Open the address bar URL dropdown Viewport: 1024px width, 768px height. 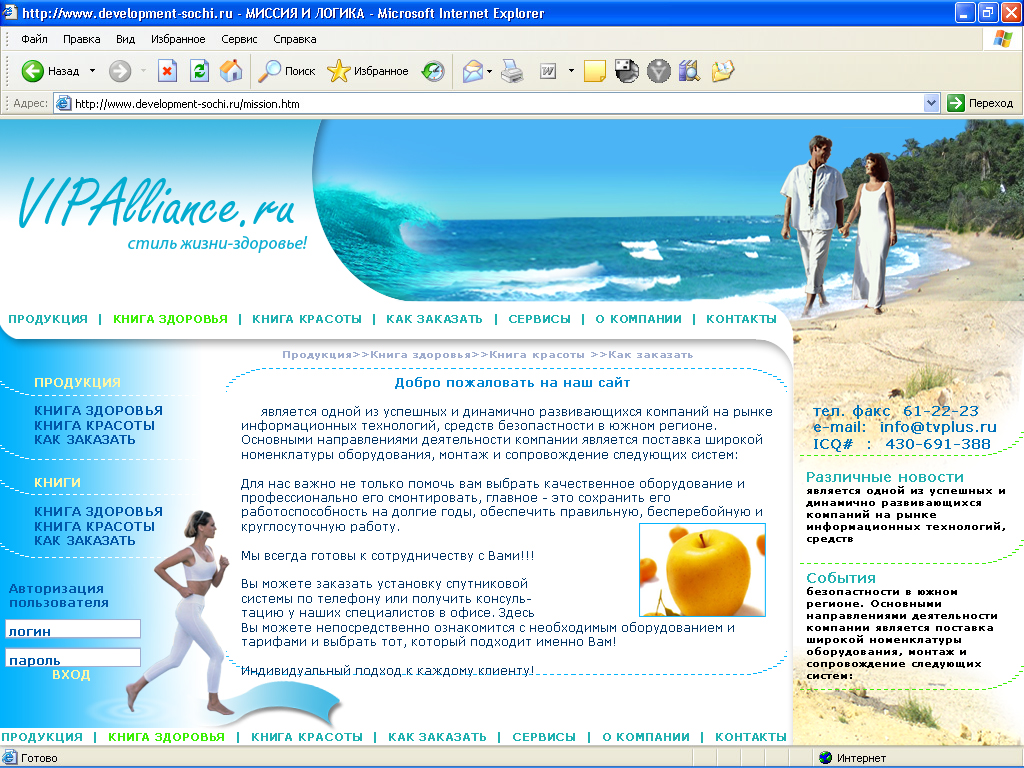931,103
